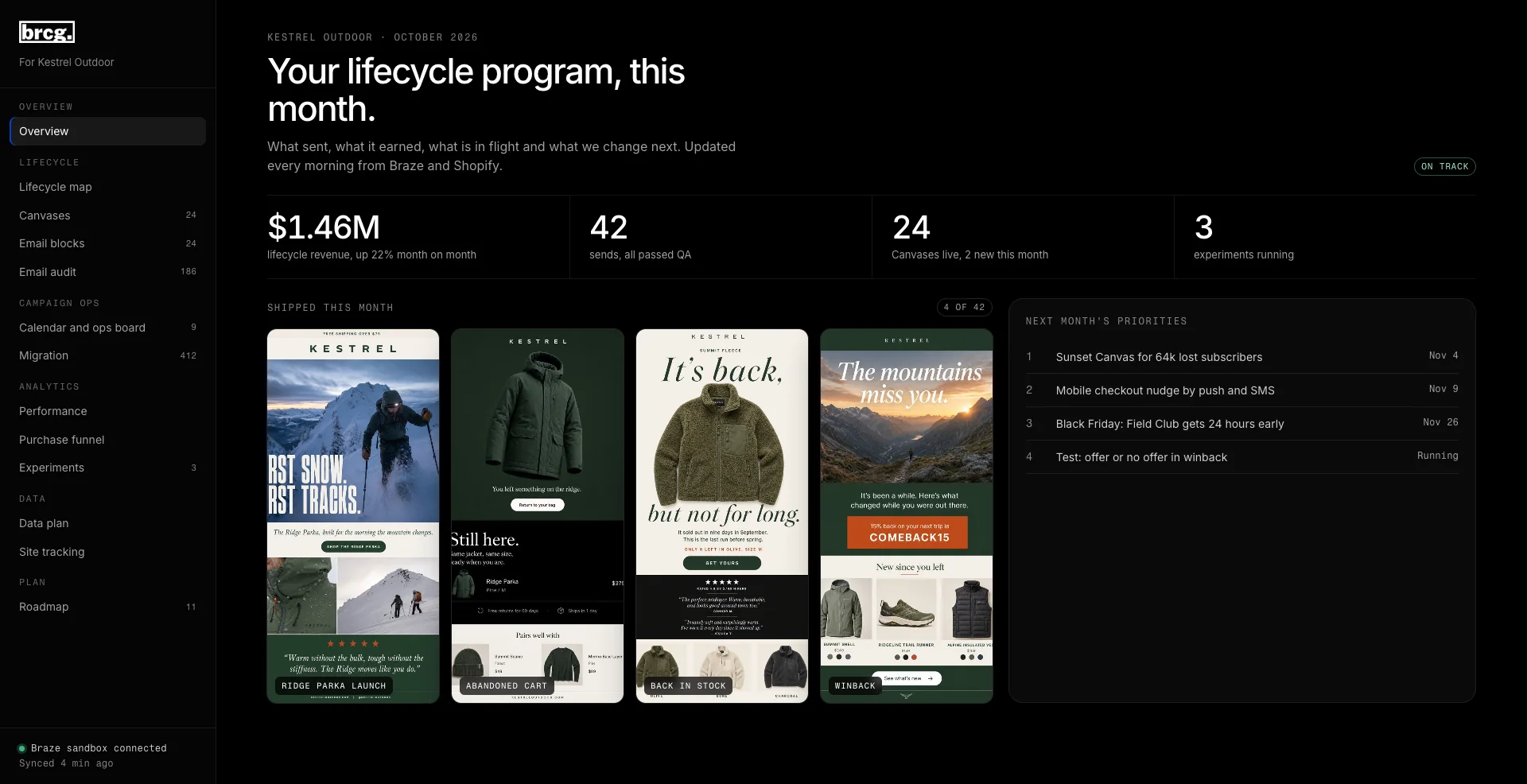The height and width of the screenshot is (784, 1527).
Task: Click the WINBACK tag label
Action: pyautogui.click(x=855, y=685)
